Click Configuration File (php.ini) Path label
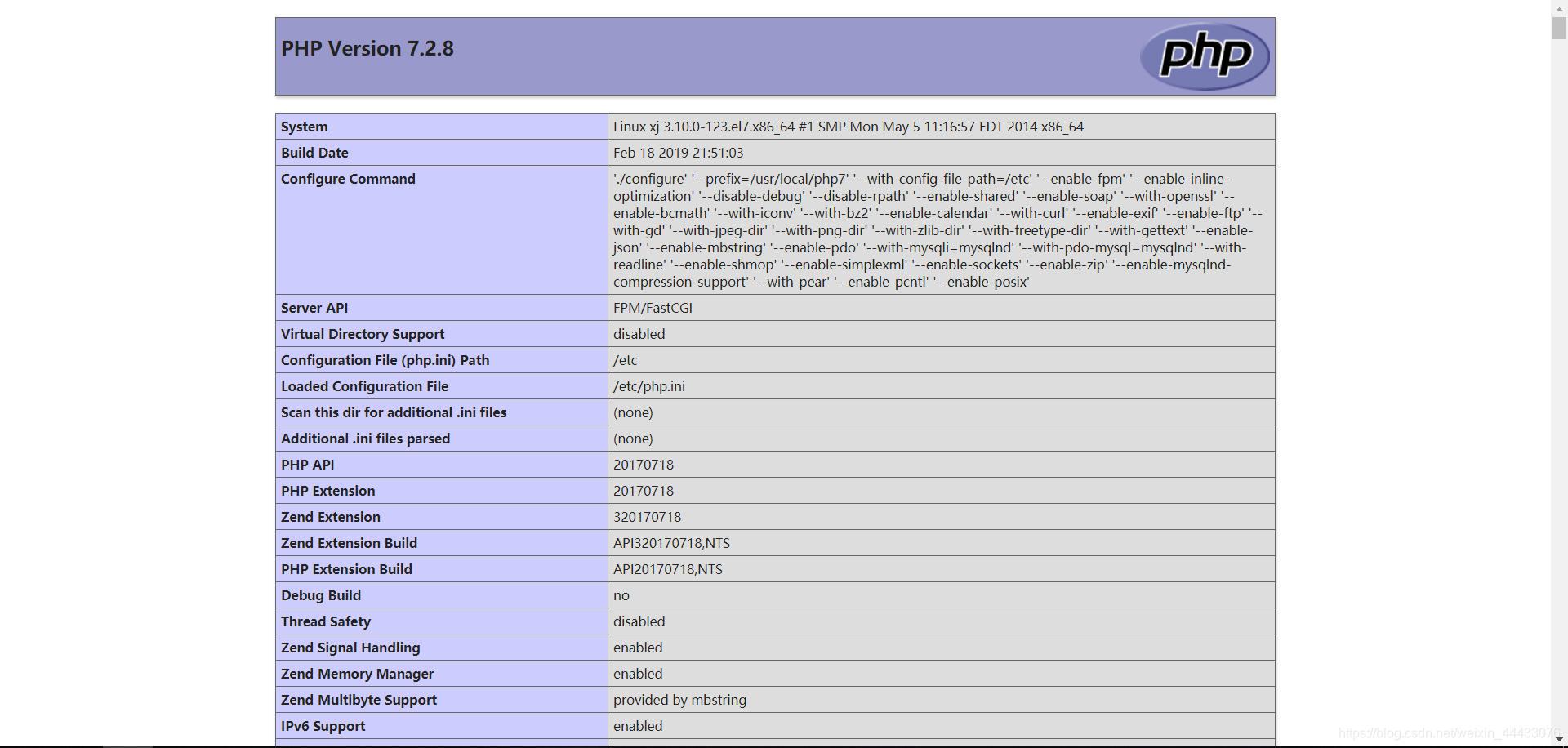Screen dimensions: 1568x748 pos(385,360)
